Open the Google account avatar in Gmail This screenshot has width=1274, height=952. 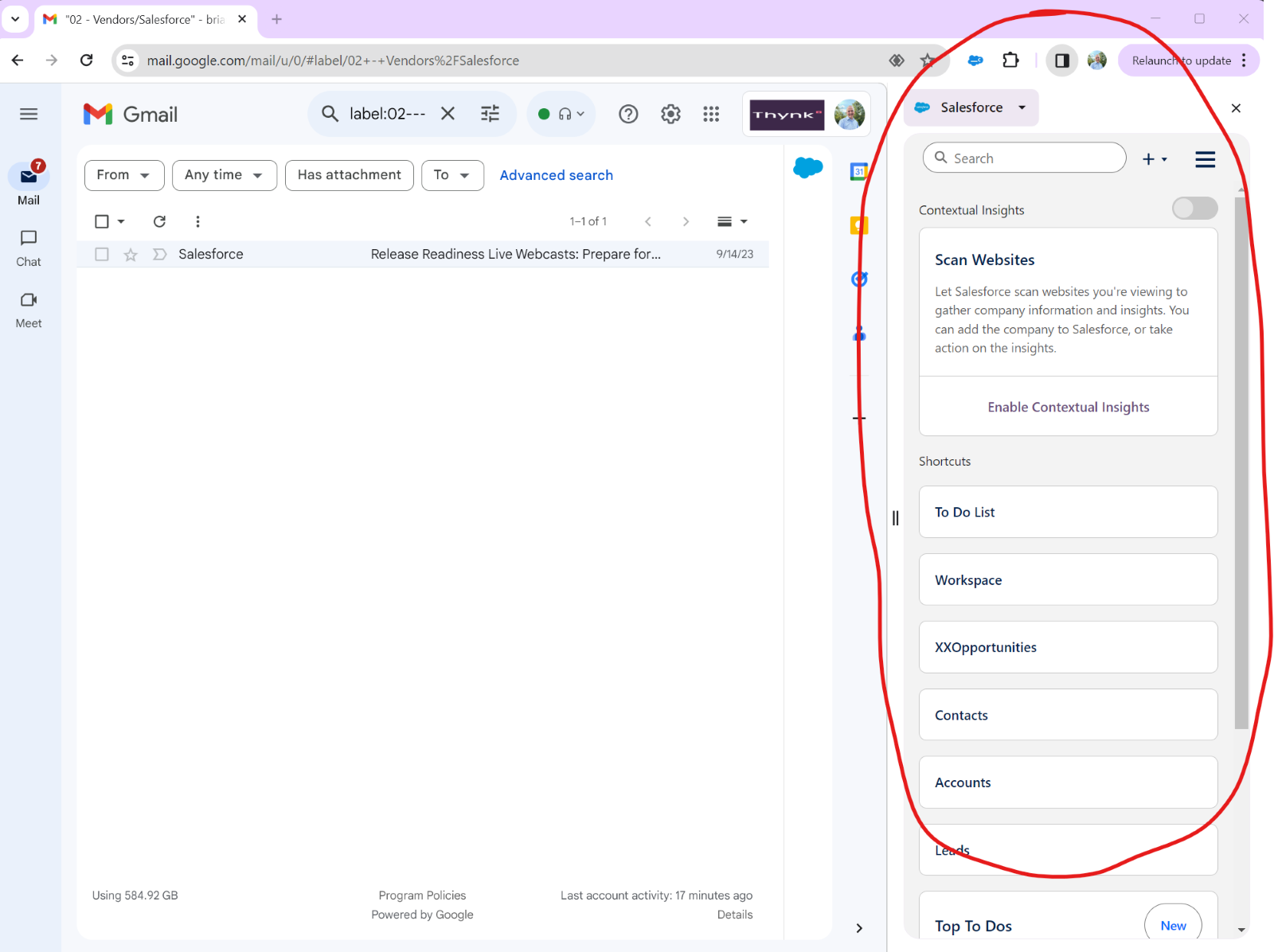[x=850, y=115]
